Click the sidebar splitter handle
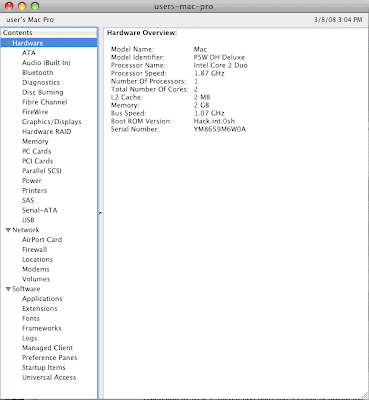369x400 pixels. point(100,213)
